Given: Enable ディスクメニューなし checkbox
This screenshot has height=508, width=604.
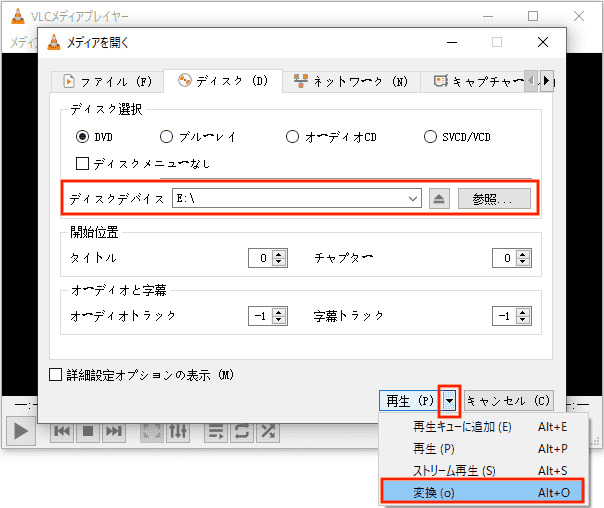Looking at the screenshot, I should point(82,163).
